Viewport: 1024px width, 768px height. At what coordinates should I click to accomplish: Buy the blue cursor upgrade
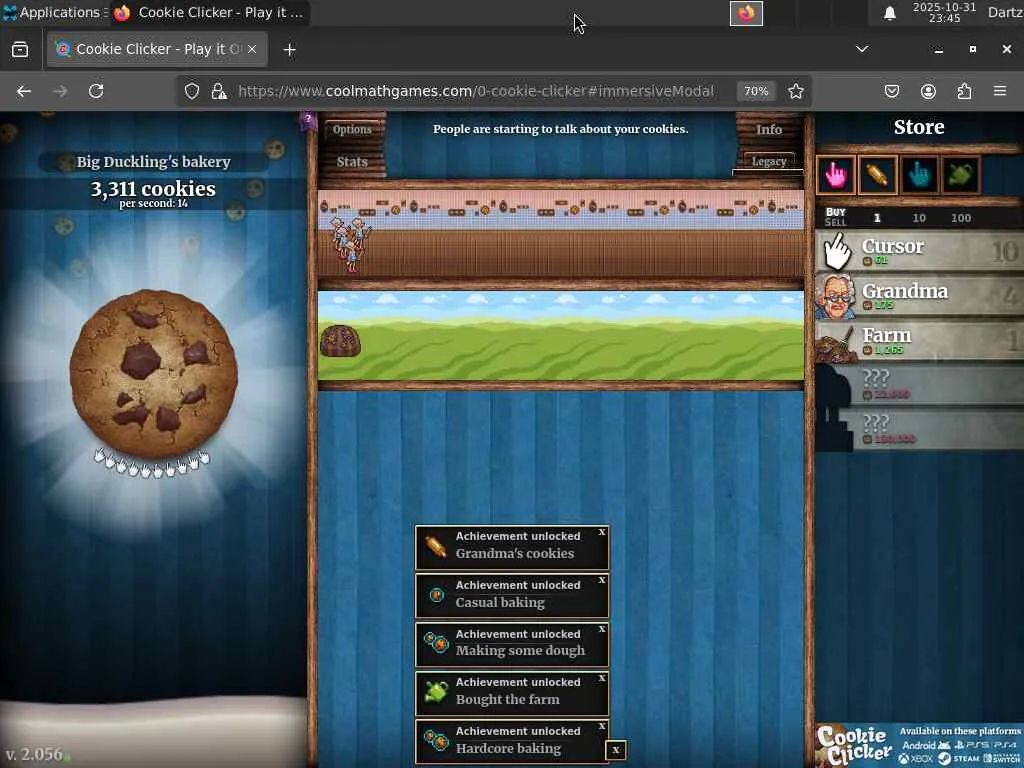919,175
